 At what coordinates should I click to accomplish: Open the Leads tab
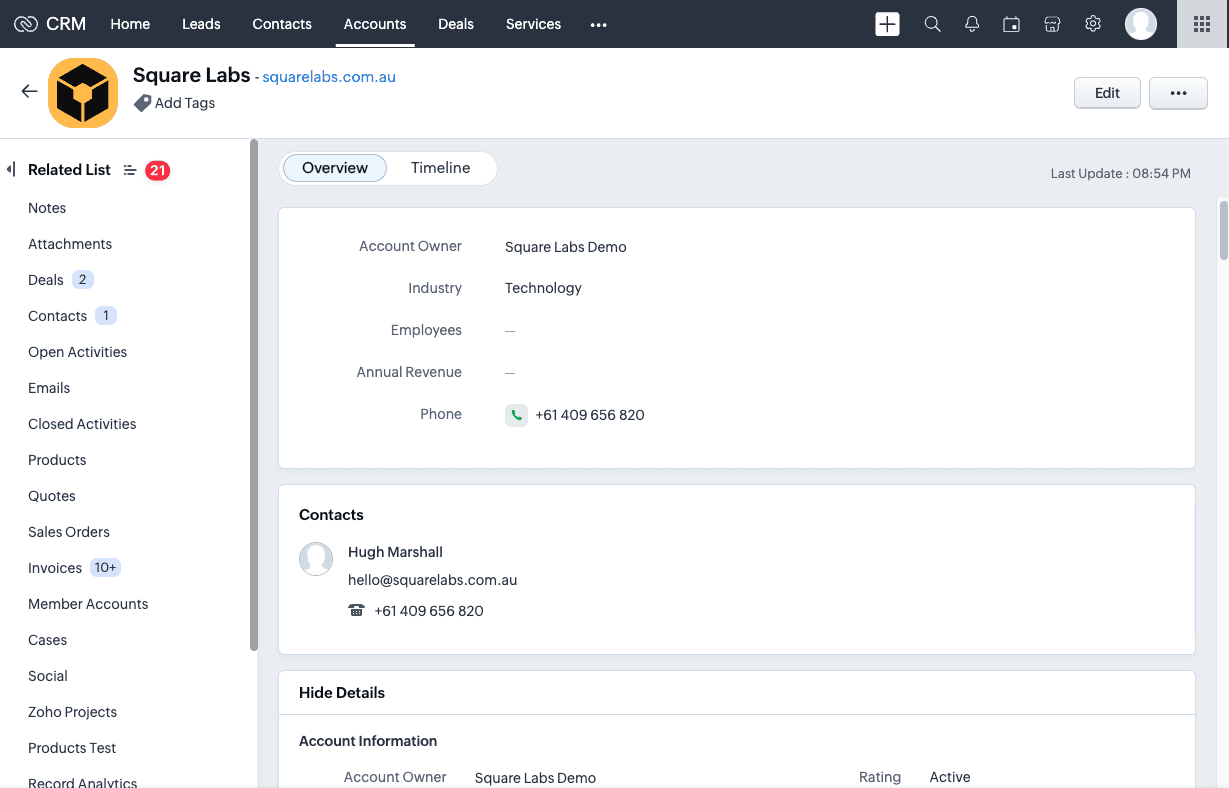coord(201,24)
